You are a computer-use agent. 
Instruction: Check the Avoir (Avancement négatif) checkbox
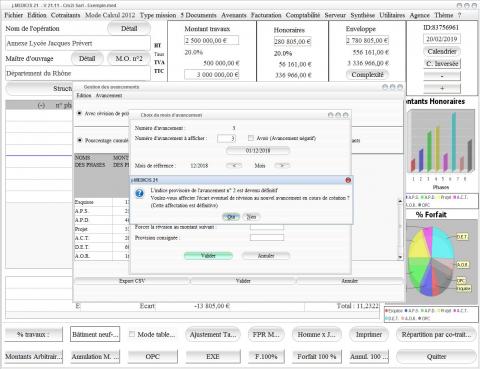pyautogui.click(x=251, y=138)
